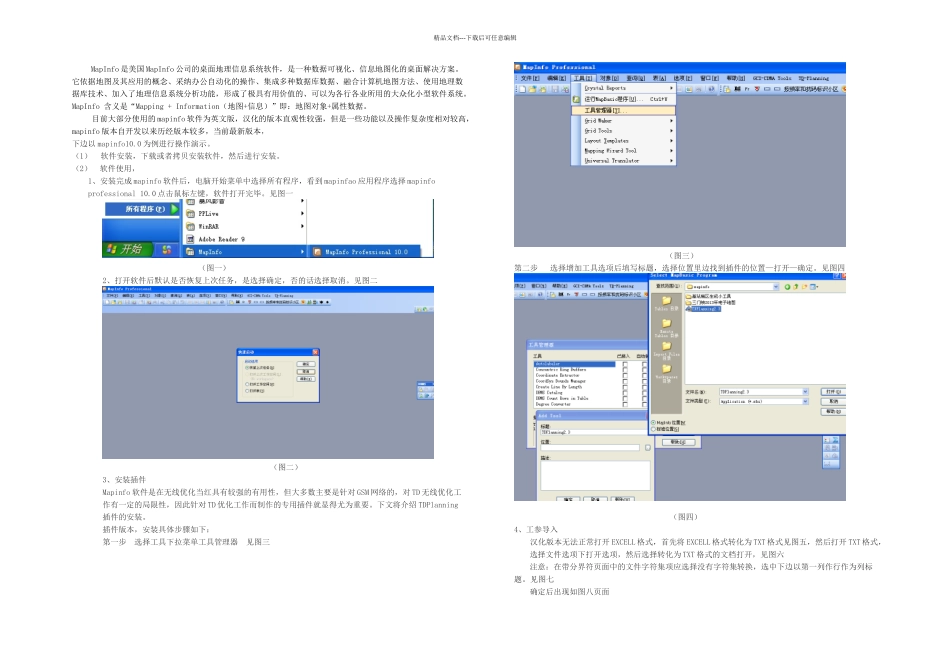
Task: Open the Tools menu in figure 3
Action: point(583,78)
